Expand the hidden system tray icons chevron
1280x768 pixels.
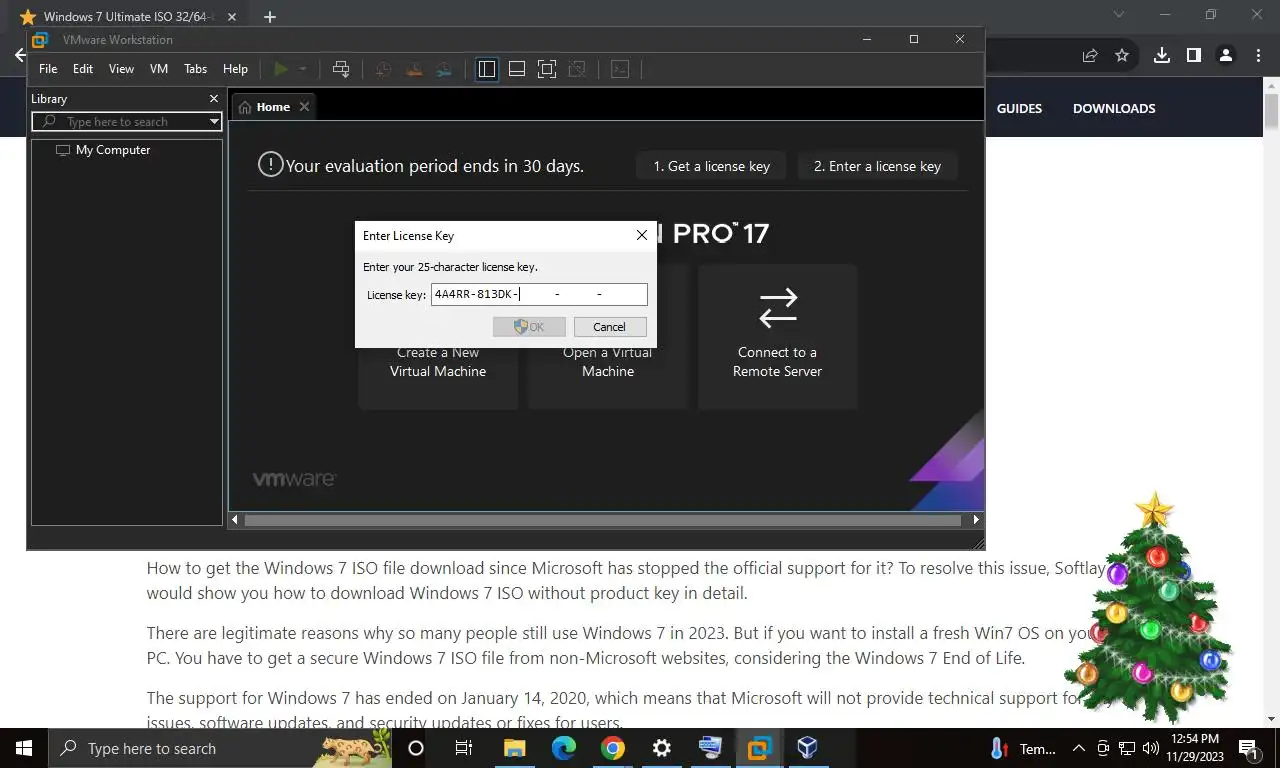1078,748
